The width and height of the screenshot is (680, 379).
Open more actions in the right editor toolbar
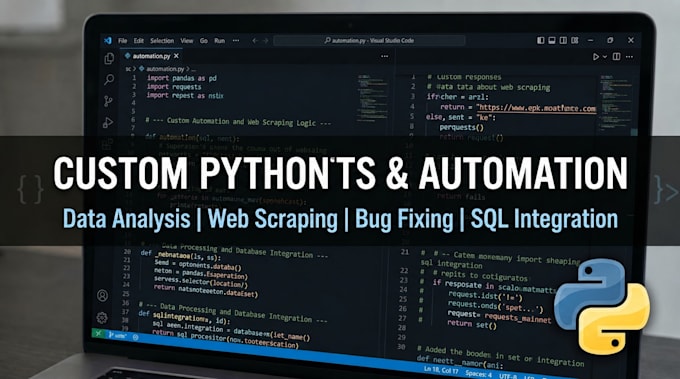(629, 56)
